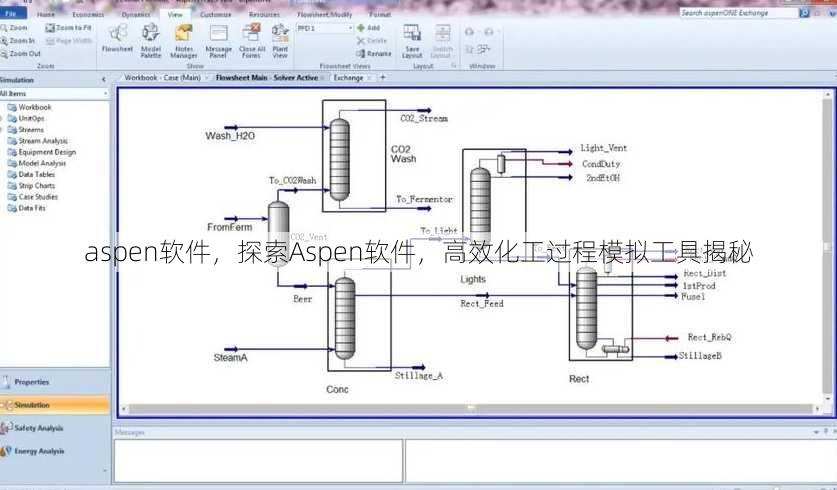Click the flowsheet vertical scrollbar
The image size is (837, 490).
(829, 248)
